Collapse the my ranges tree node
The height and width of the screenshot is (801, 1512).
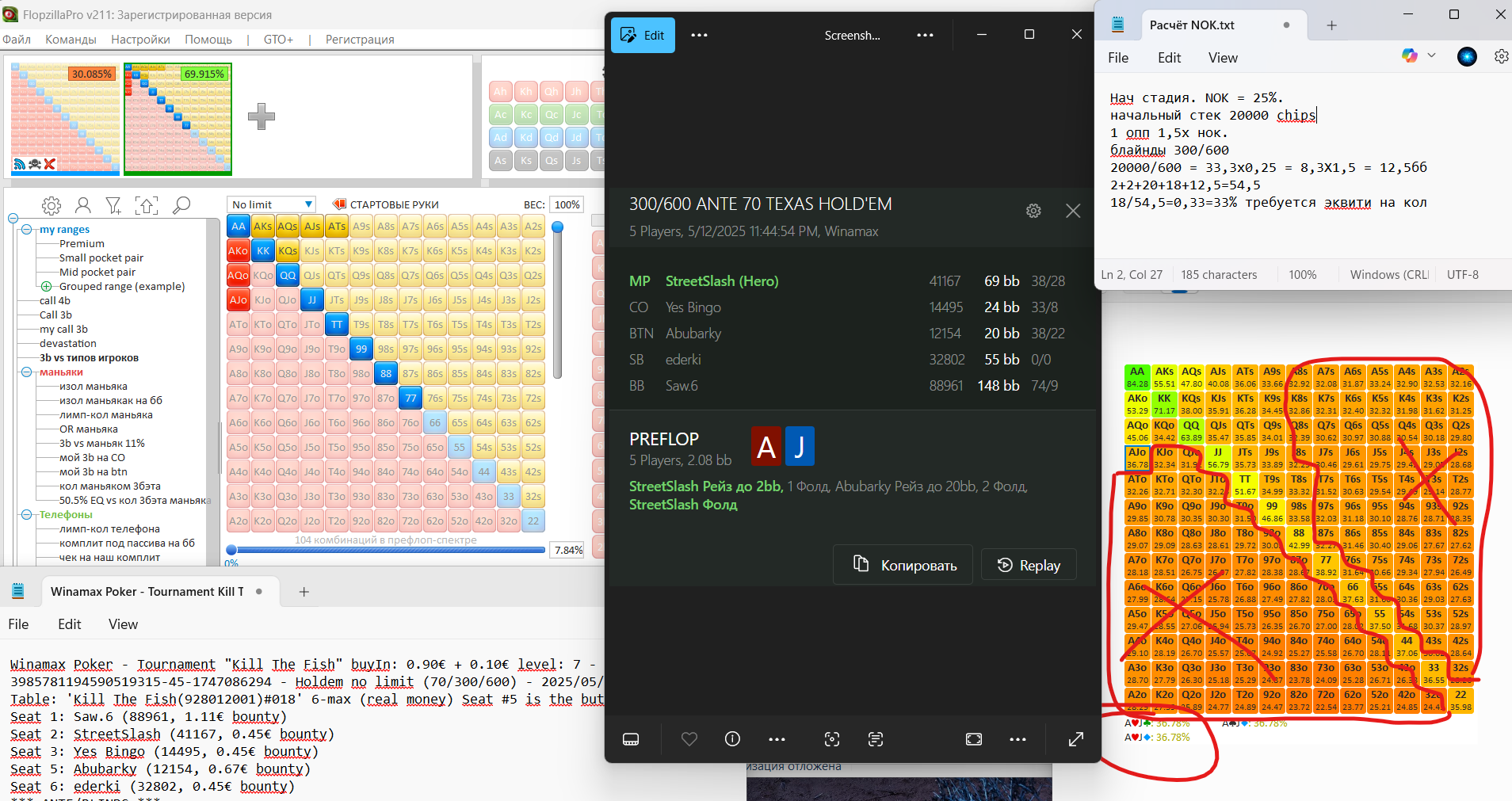click(x=26, y=230)
